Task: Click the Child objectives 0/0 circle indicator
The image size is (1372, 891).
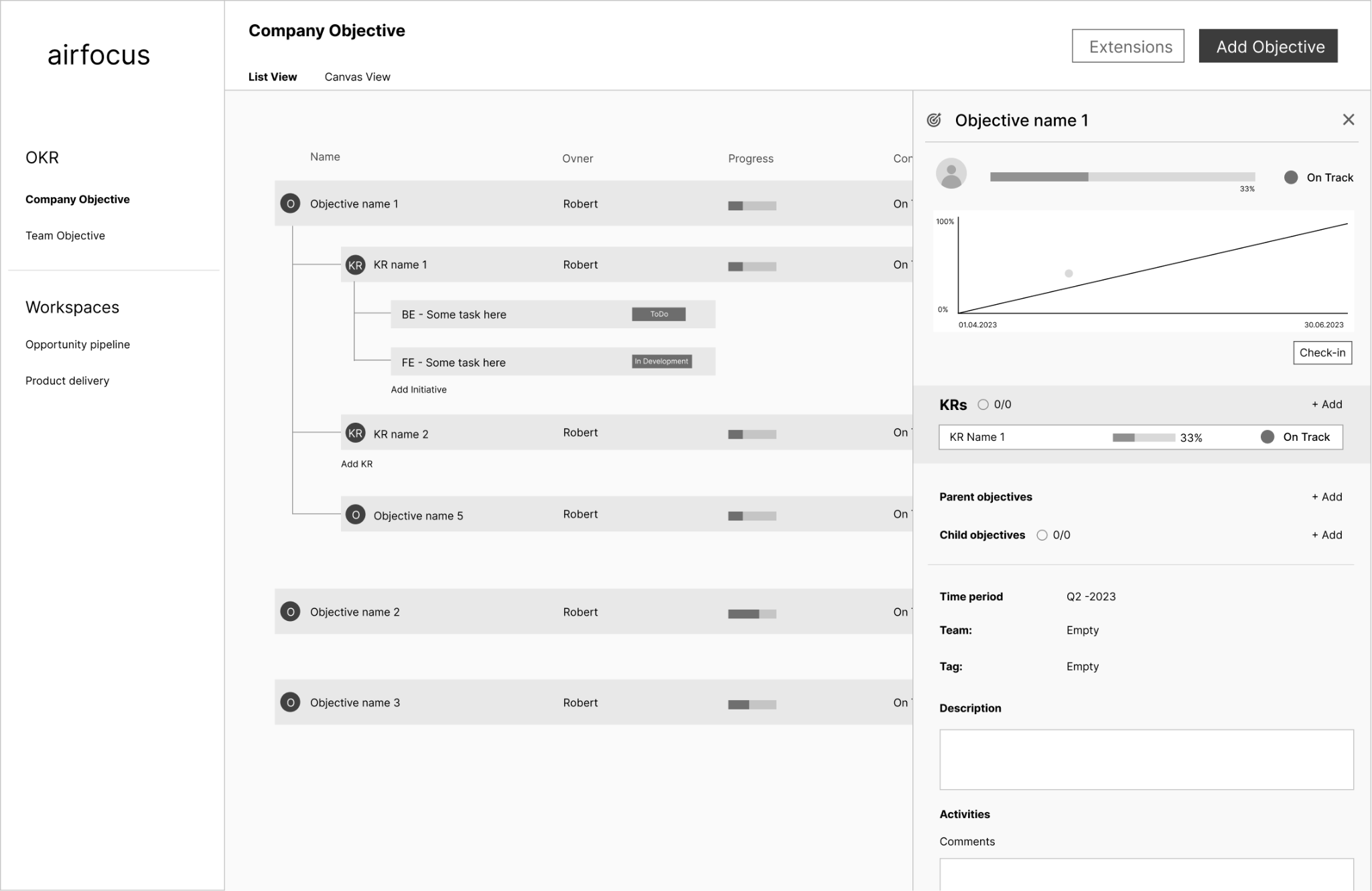Action: [x=1042, y=535]
